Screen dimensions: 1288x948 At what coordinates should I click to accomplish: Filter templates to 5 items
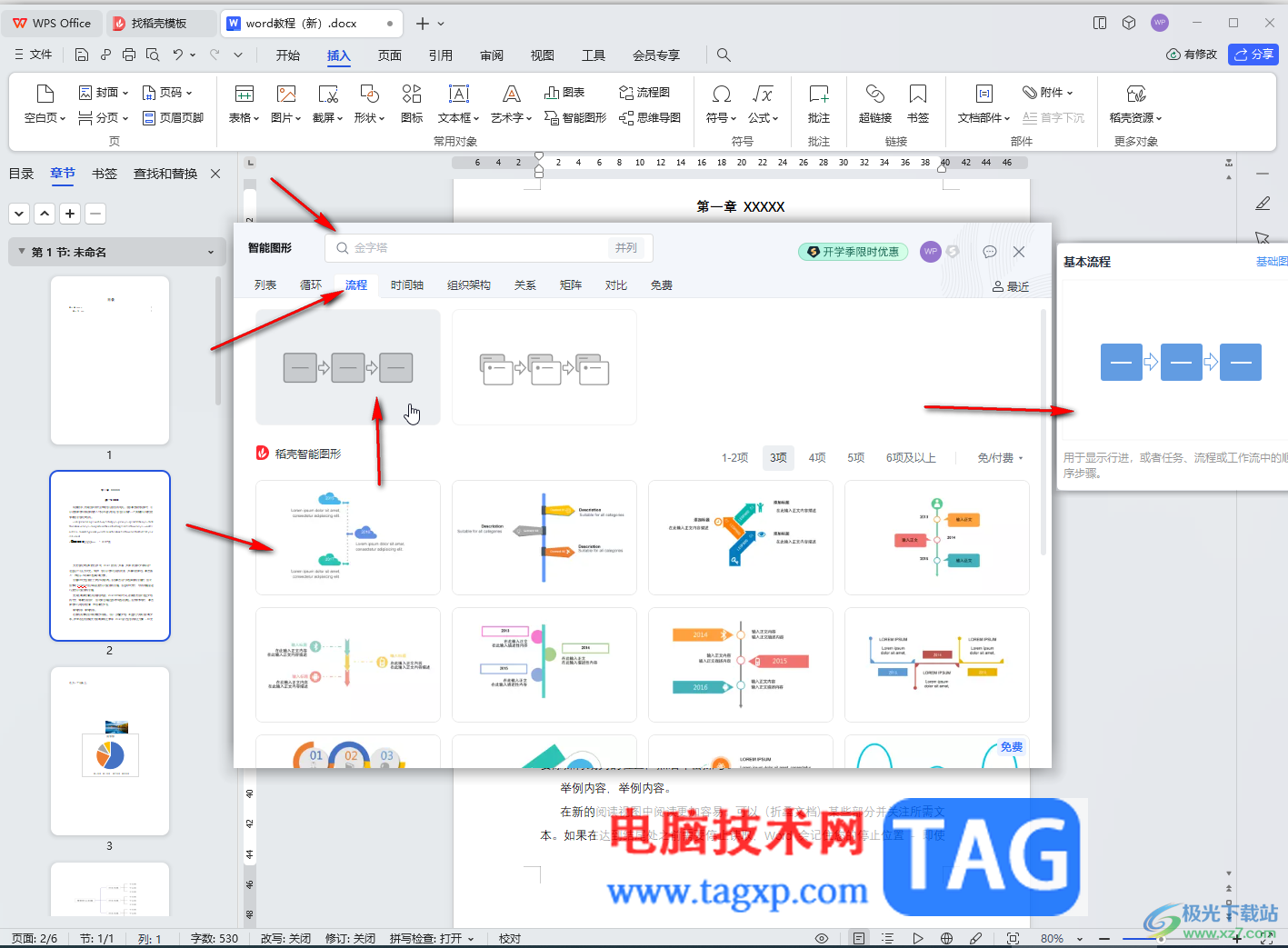855,457
